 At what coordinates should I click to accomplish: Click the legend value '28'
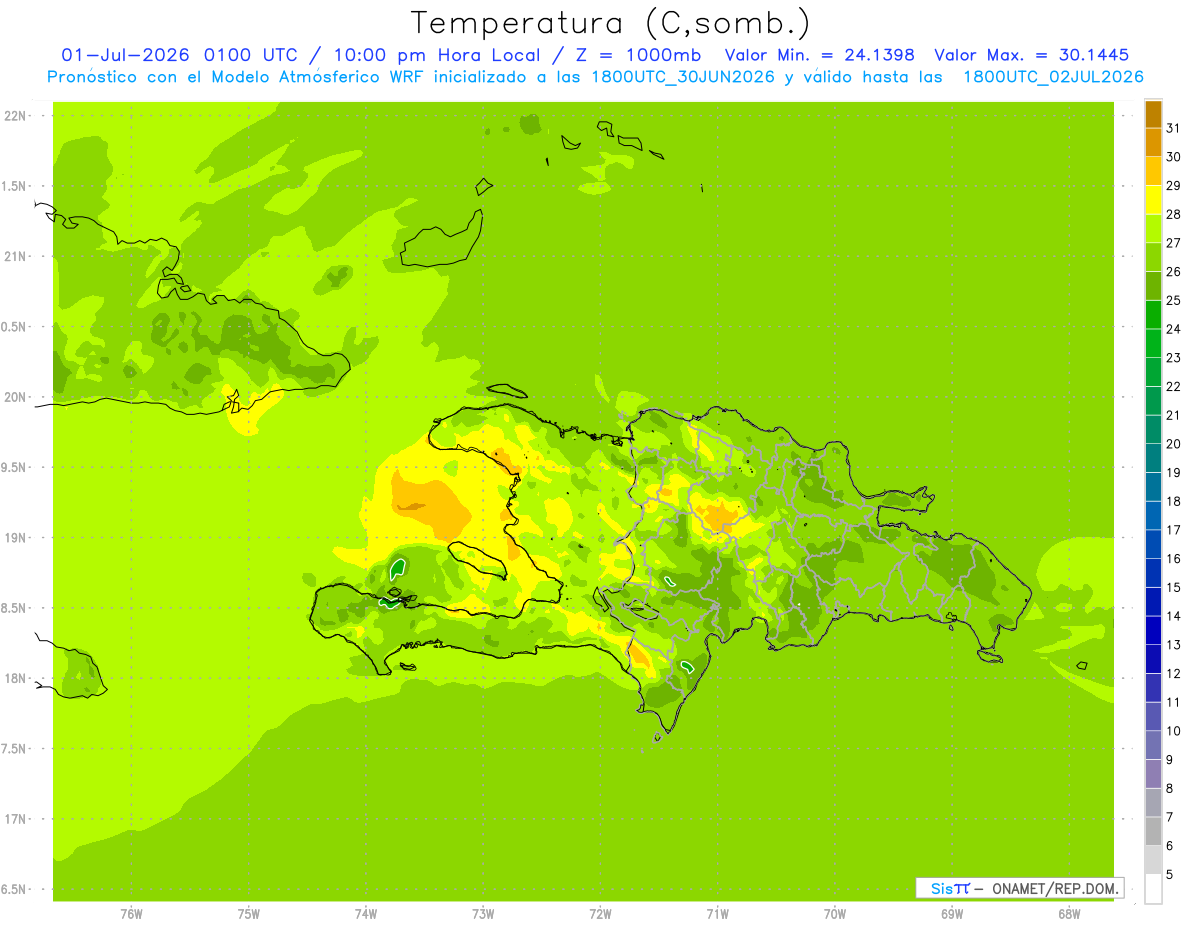point(1174,214)
